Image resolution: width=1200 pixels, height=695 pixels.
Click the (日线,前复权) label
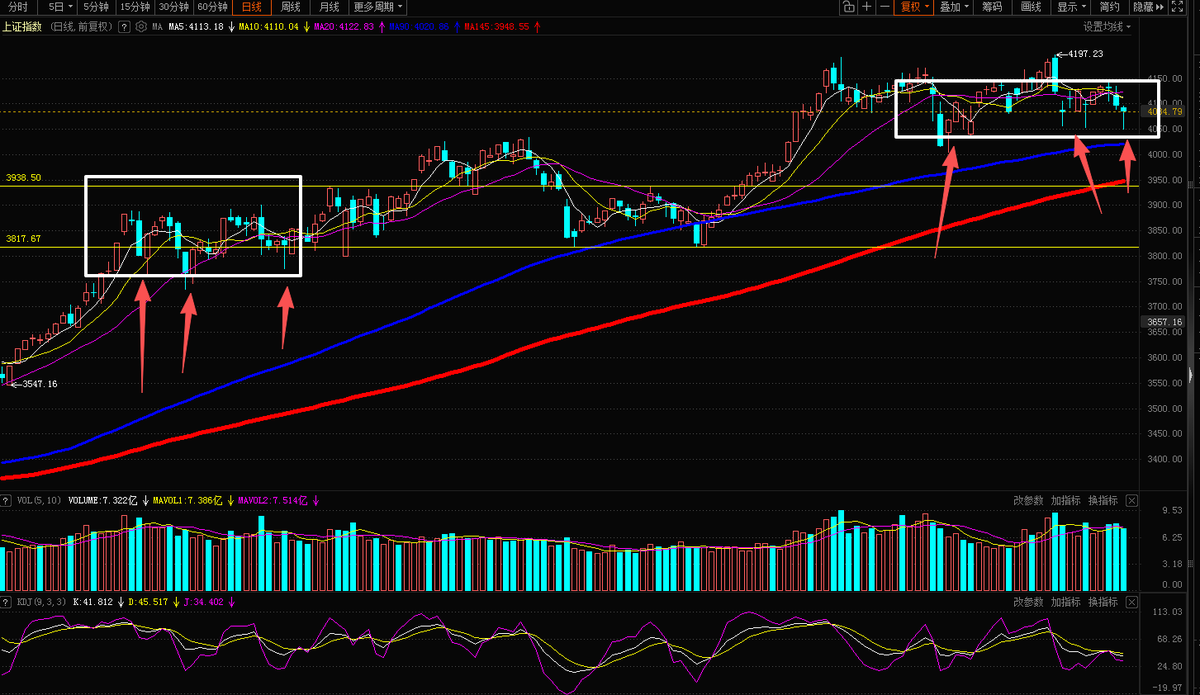pyautogui.click(x=81, y=27)
